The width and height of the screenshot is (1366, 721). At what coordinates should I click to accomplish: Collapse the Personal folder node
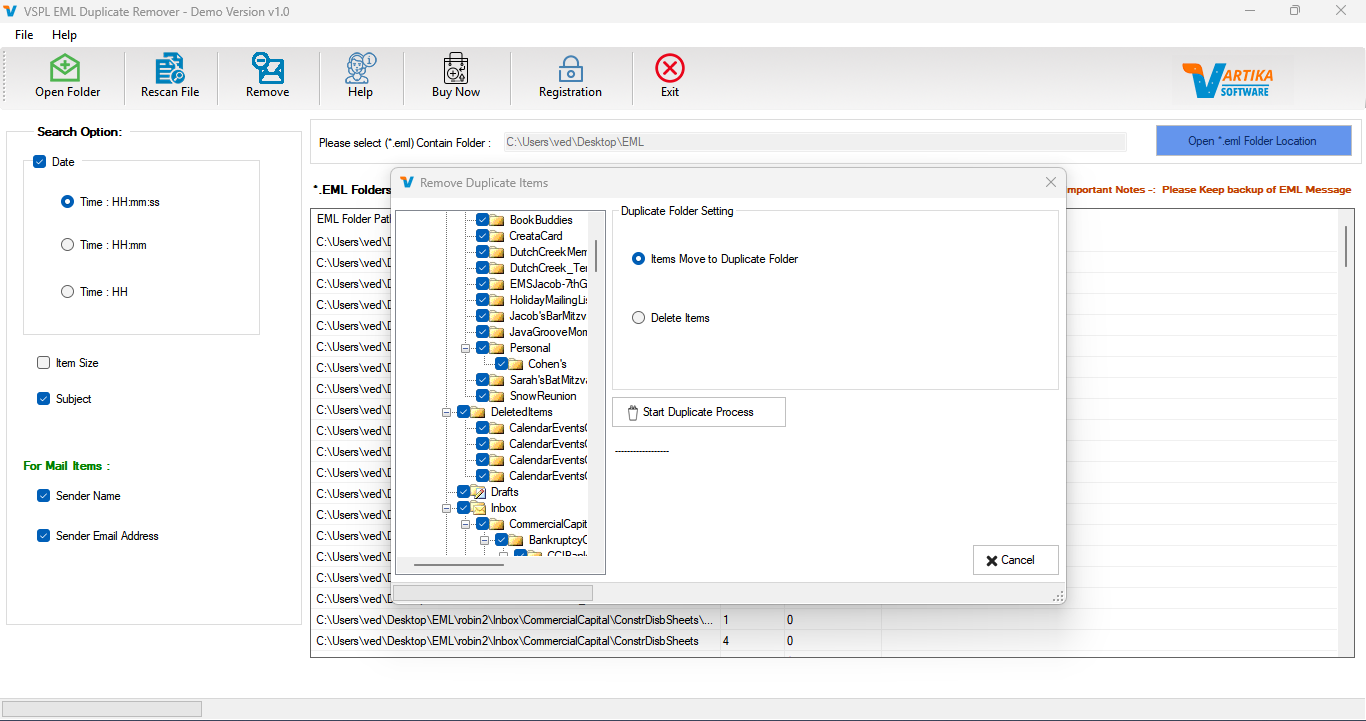tap(465, 348)
